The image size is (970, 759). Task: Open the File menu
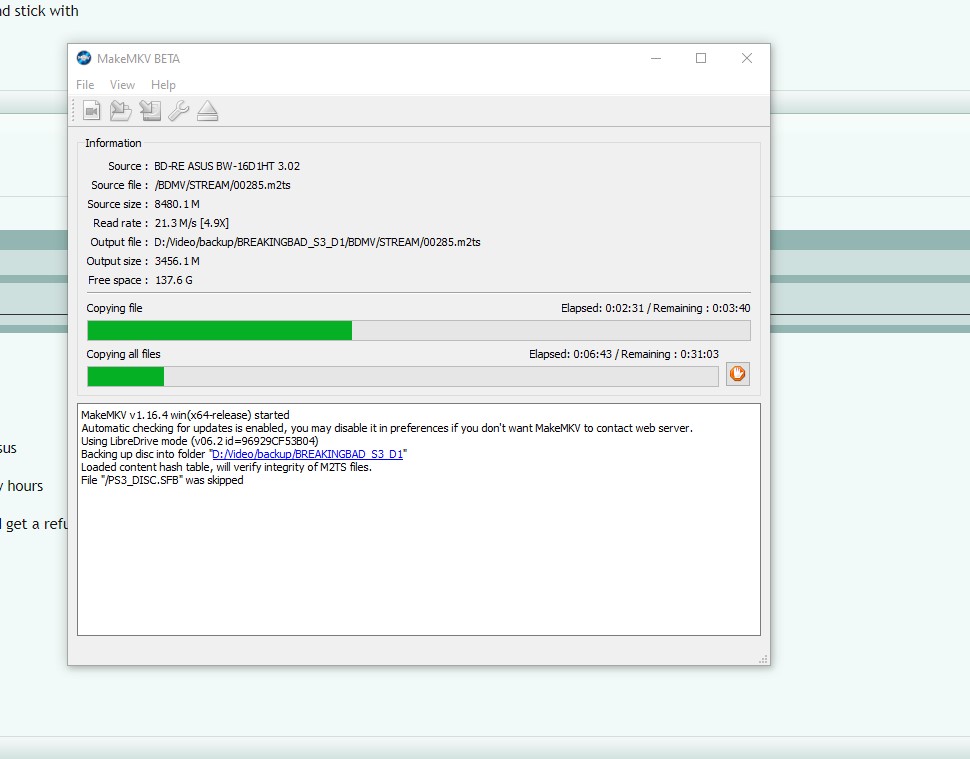pyautogui.click(x=85, y=85)
